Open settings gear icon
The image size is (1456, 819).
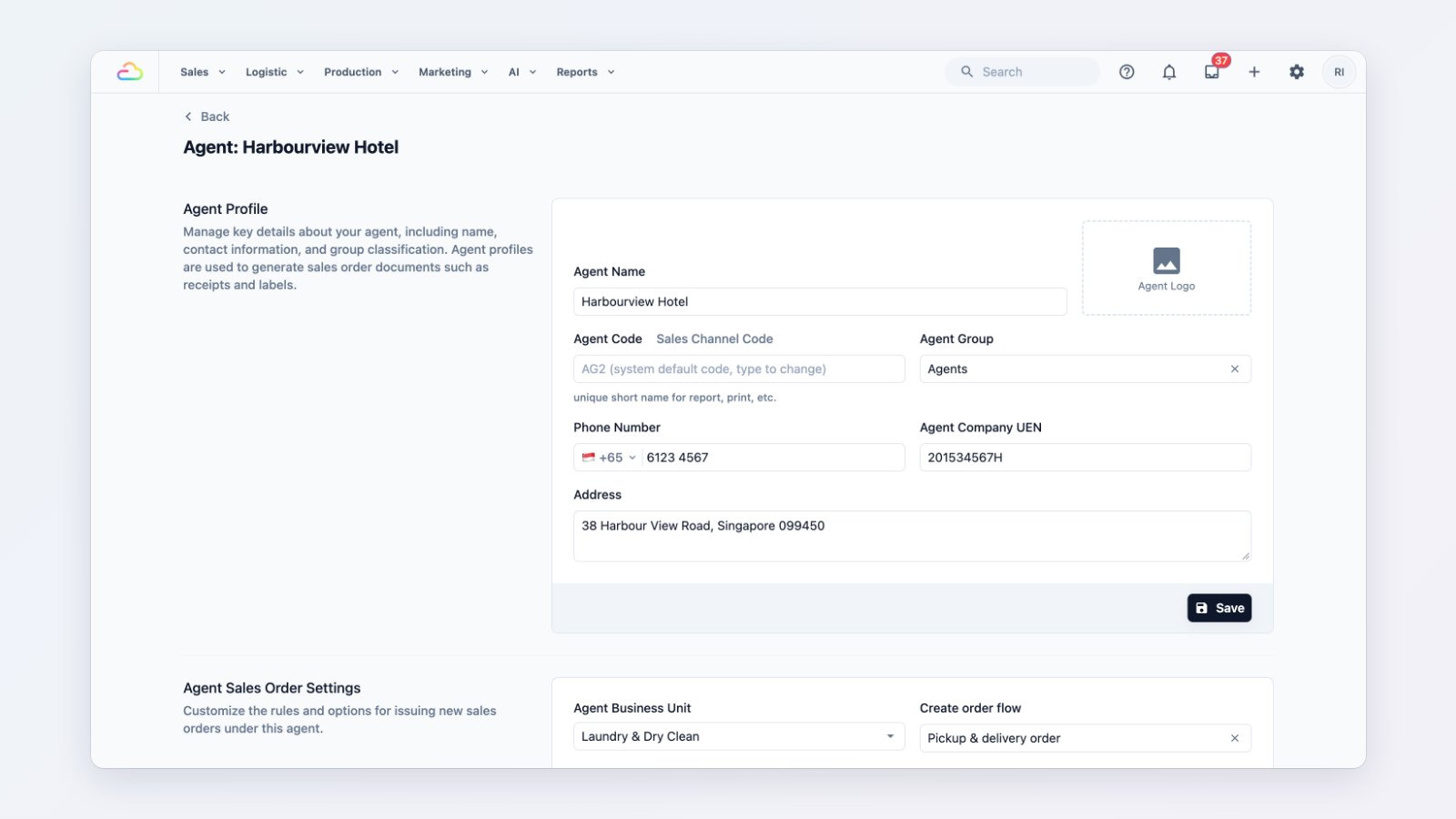(1297, 72)
